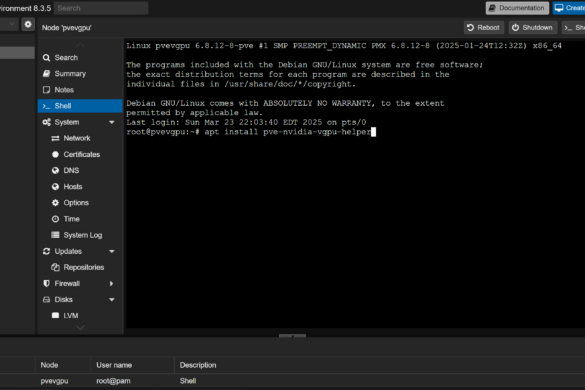This screenshot has height=390, width=585.
Task: Open the System Log entry
Action: (x=76, y=235)
